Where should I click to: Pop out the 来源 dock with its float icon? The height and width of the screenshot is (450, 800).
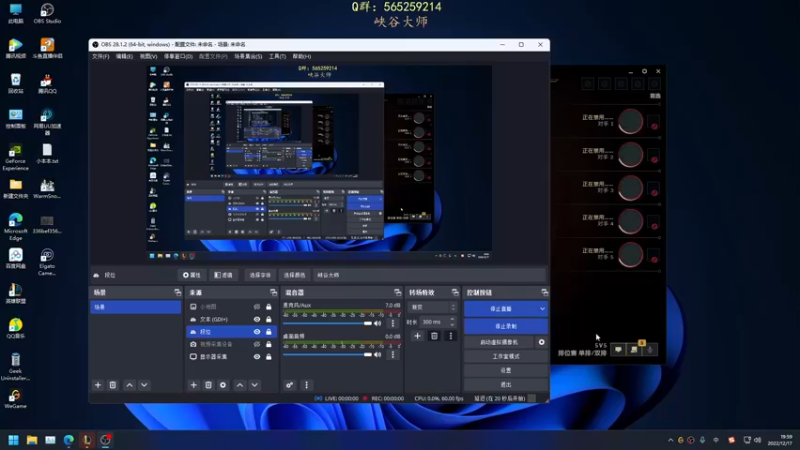(273, 292)
